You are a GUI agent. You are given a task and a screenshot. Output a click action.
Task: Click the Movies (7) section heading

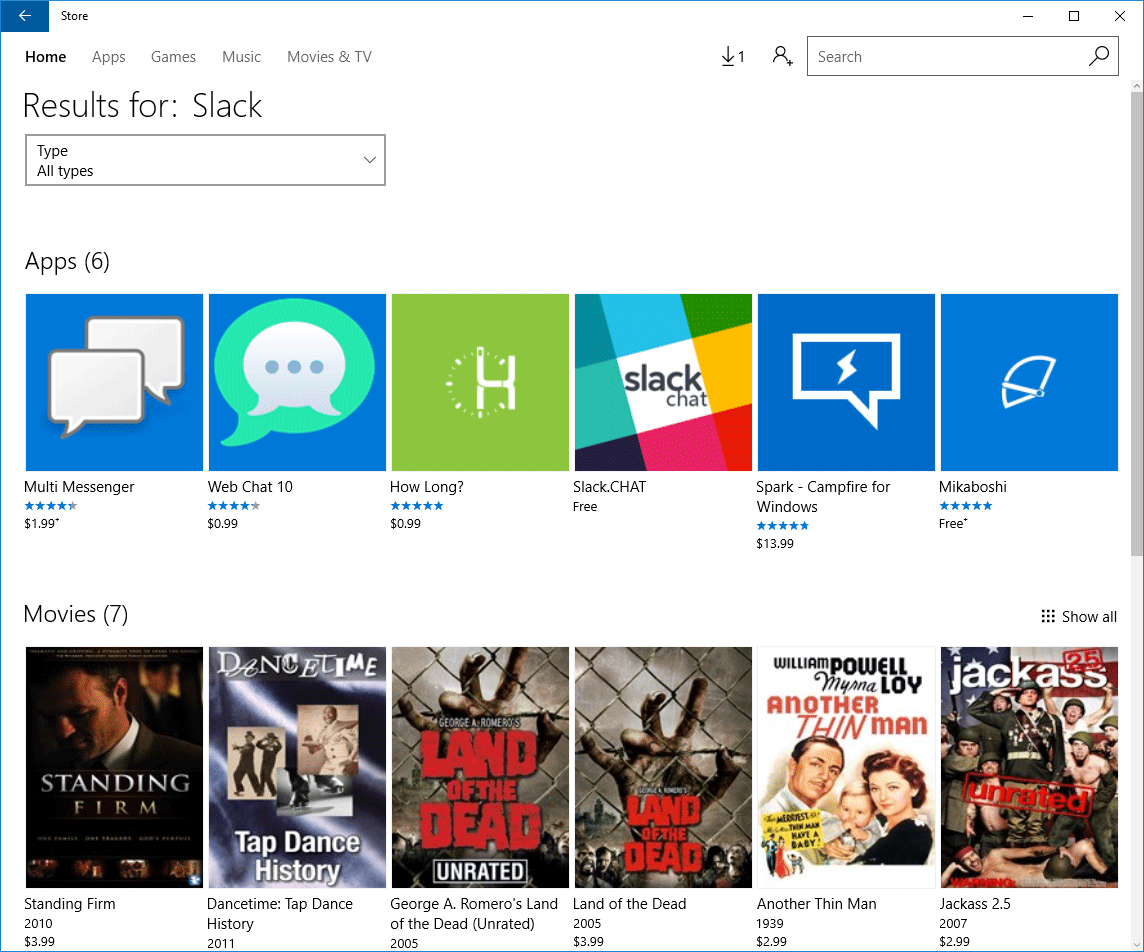(x=76, y=614)
